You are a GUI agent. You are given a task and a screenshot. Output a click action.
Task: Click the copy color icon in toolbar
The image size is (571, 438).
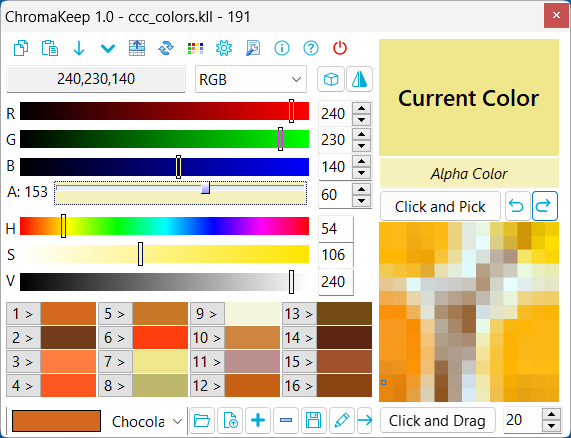21,48
